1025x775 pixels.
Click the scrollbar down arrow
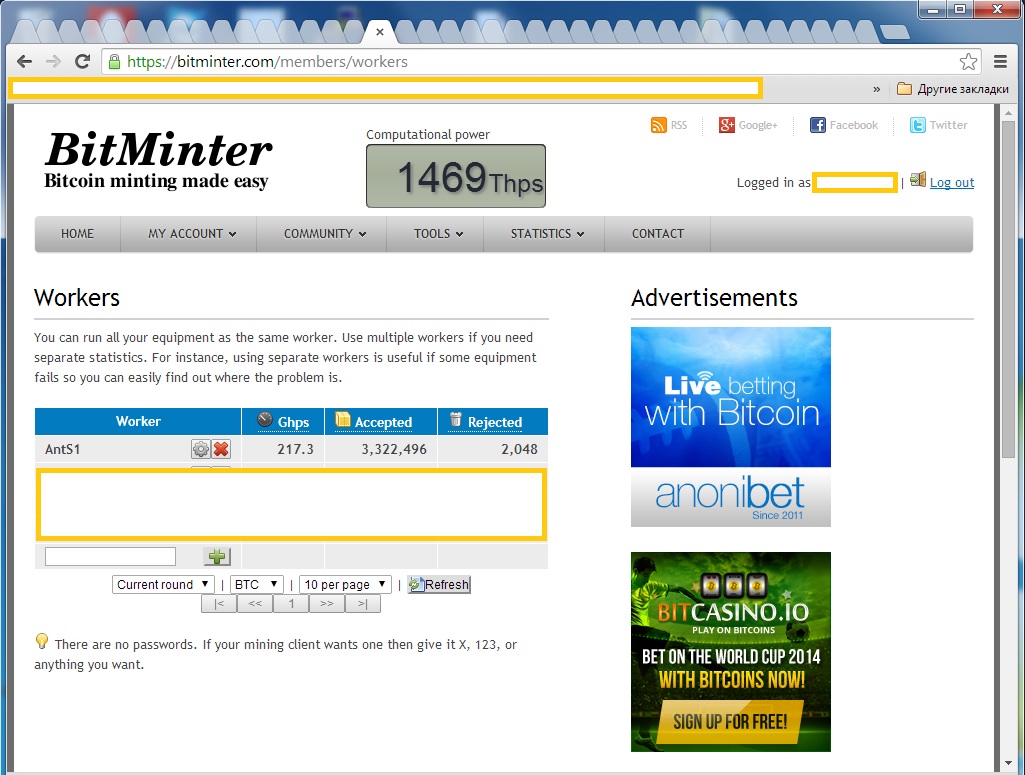[x=1009, y=763]
